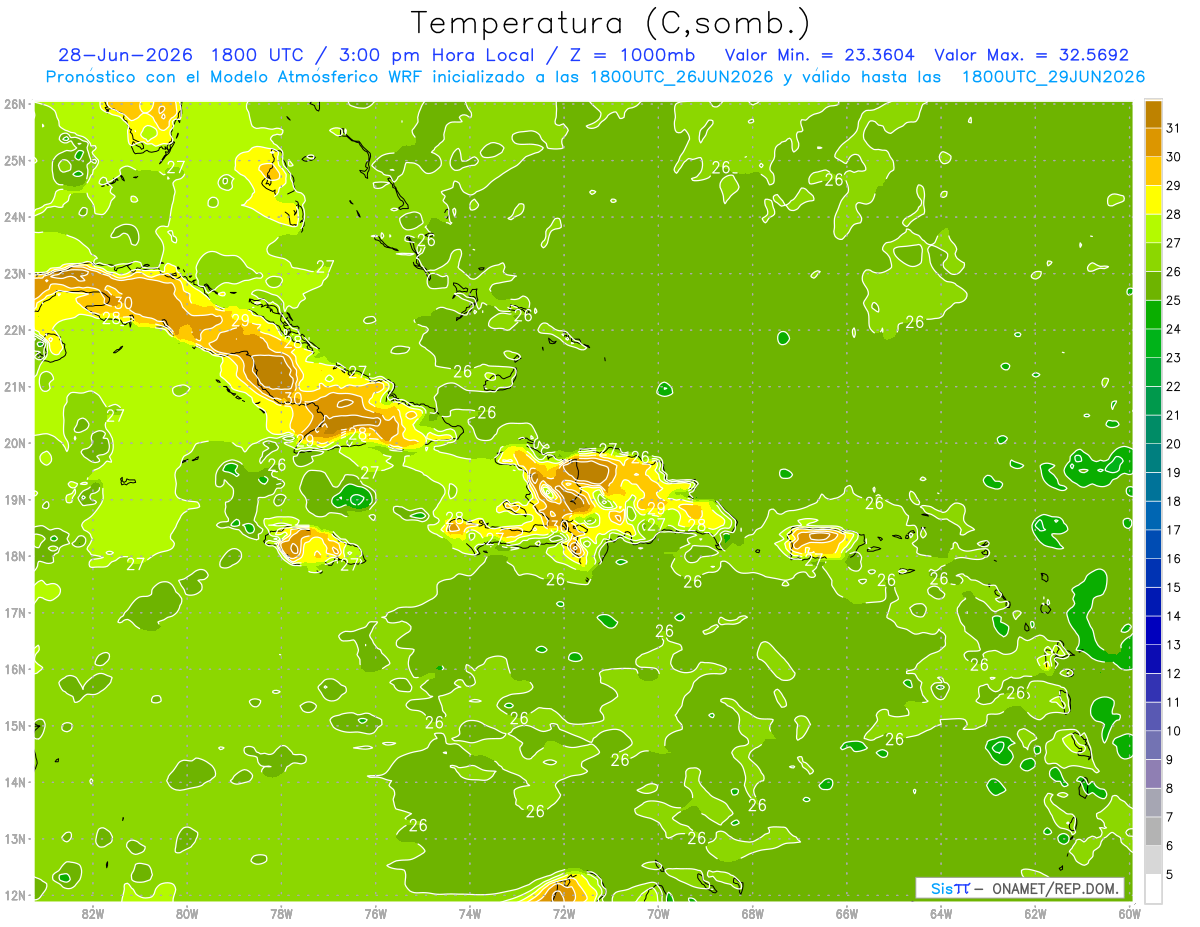The height and width of the screenshot is (927, 1200).
Task: Click the legend value label "25"
Action: pyautogui.click(x=1174, y=300)
